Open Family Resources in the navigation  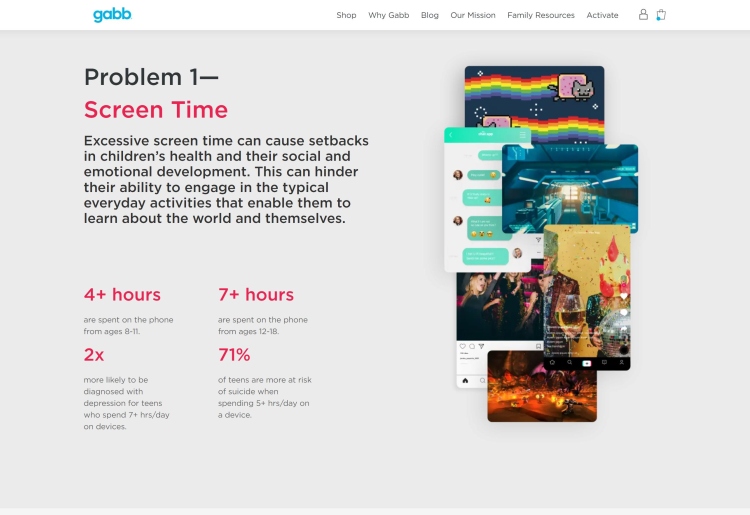541,15
